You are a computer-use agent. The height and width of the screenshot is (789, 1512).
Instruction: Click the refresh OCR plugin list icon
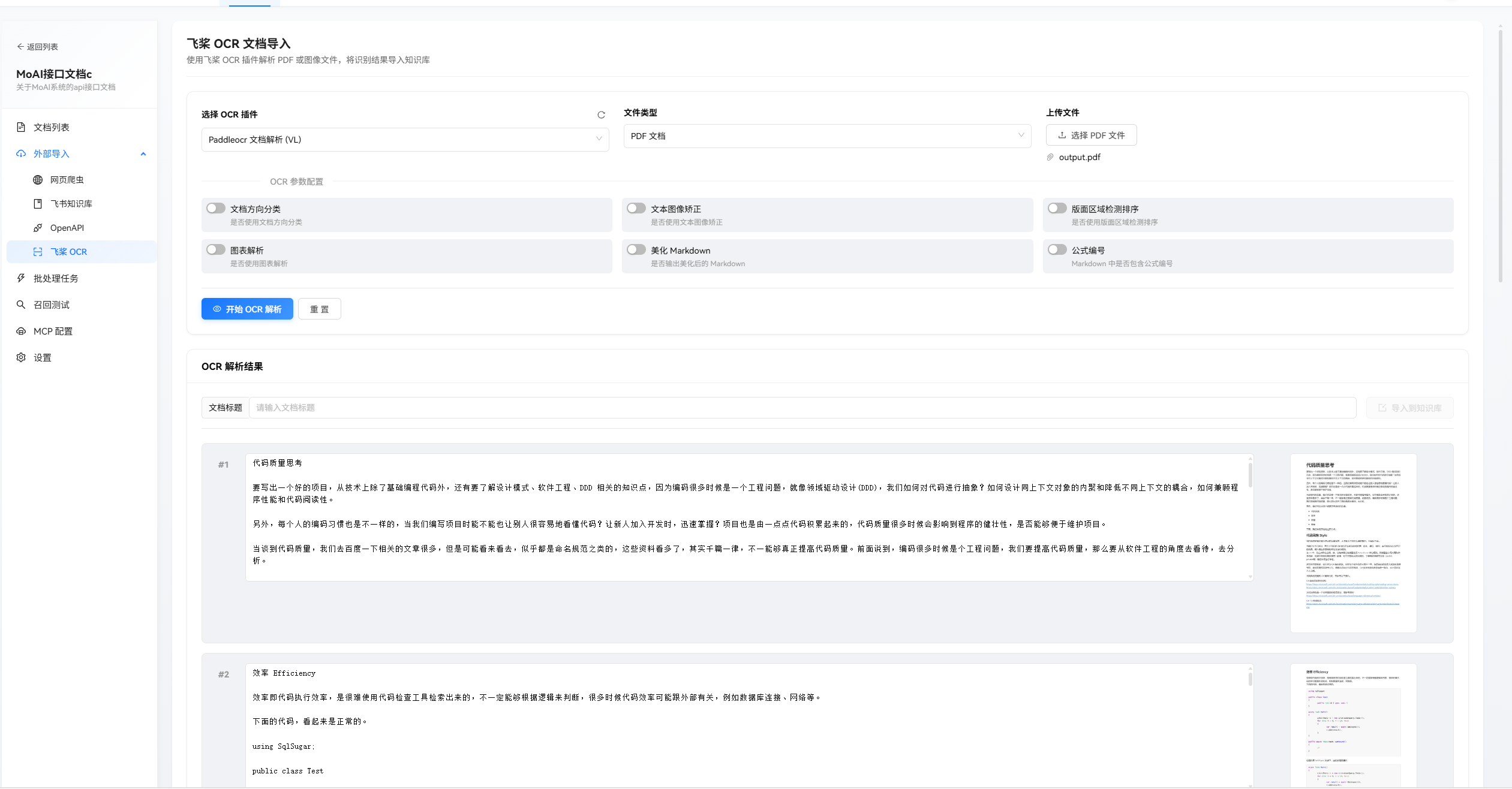(x=601, y=115)
